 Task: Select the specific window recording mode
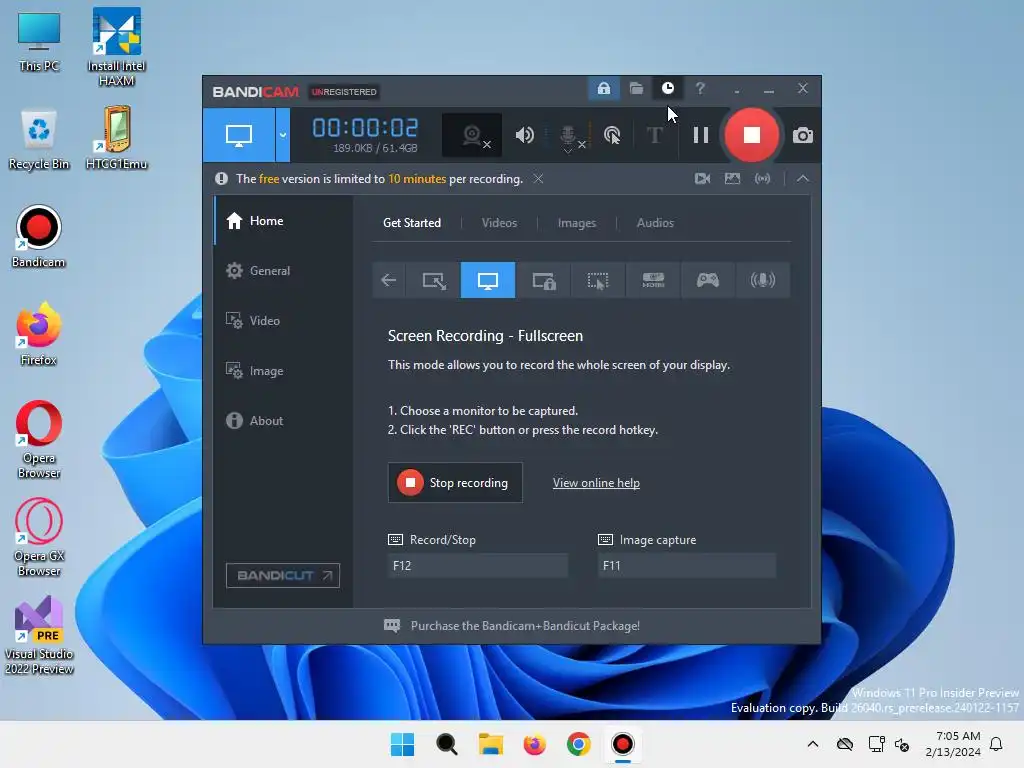coord(543,280)
